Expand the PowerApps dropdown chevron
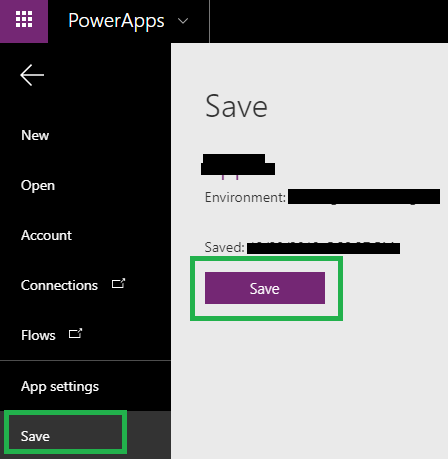Image resolution: width=448 pixels, height=459 pixels. [x=183, y=21]
